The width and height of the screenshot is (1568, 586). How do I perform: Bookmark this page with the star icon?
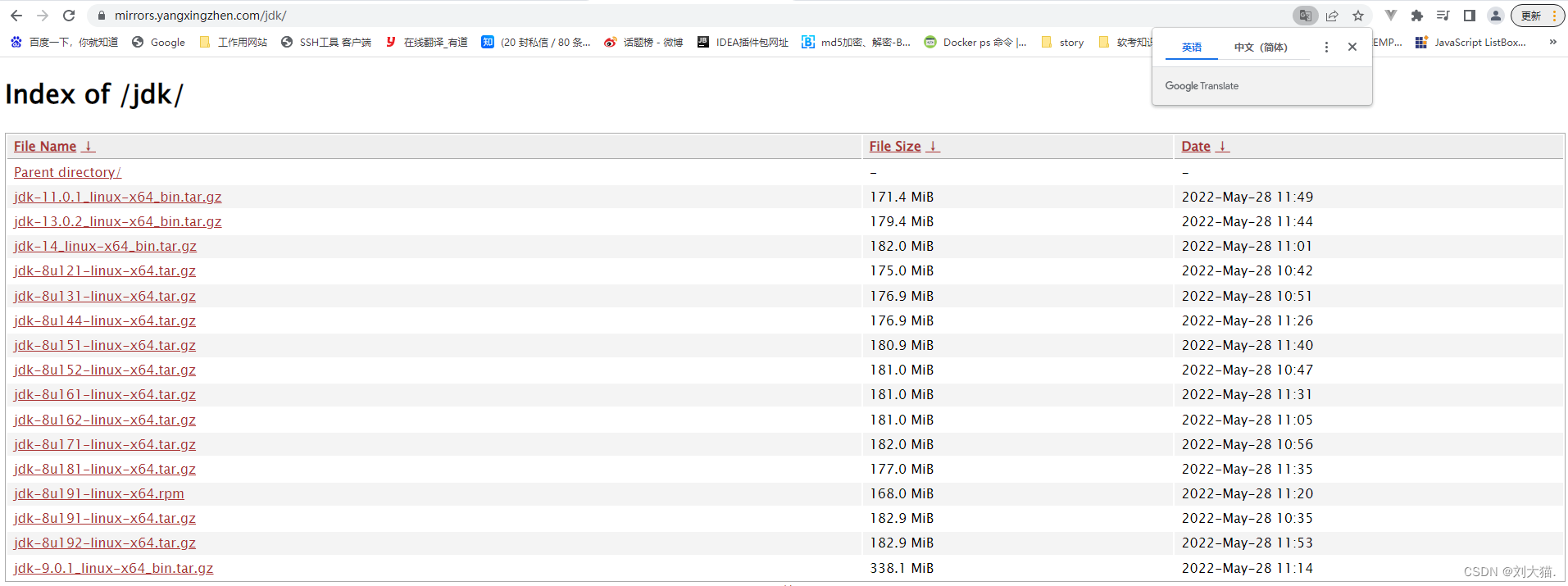click(1358, 16)
